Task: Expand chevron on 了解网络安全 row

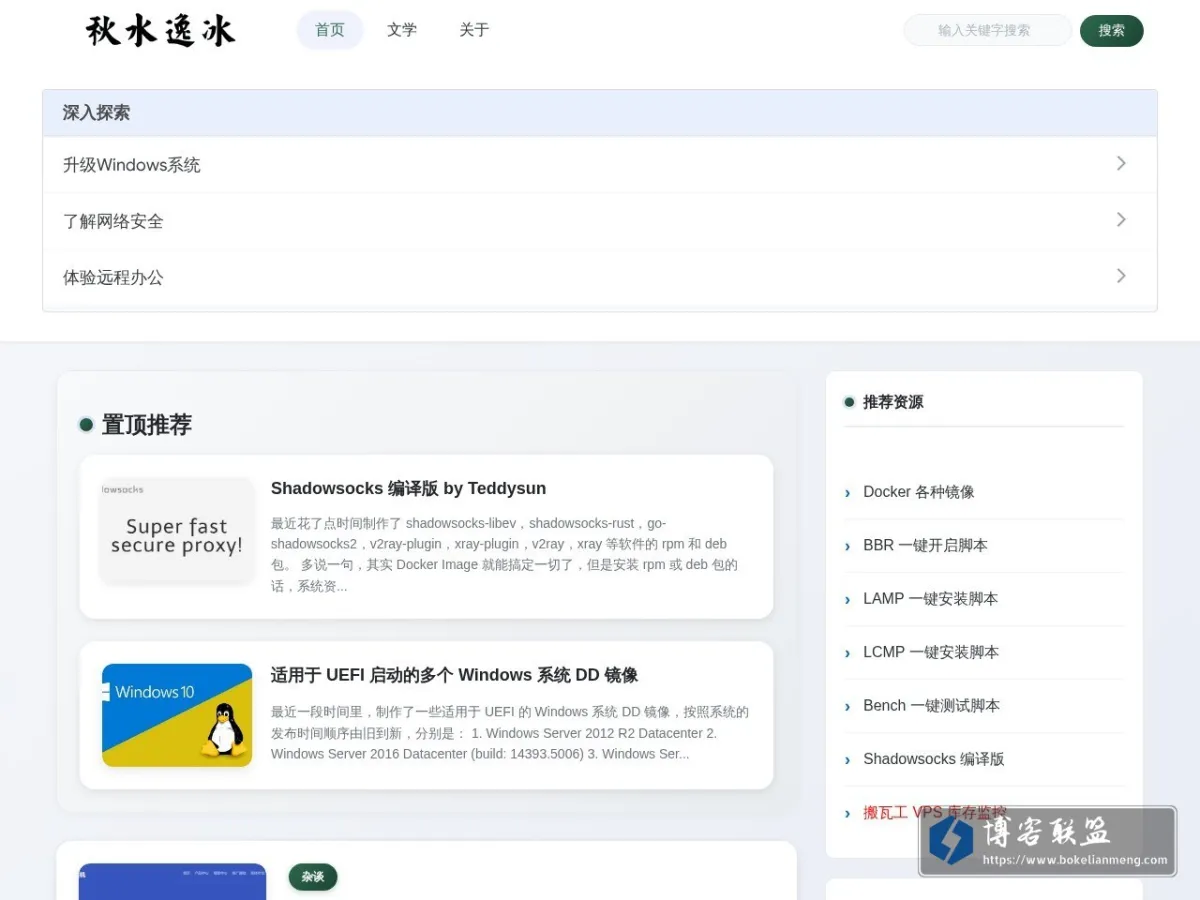Action: click(x=1121, y=219)
